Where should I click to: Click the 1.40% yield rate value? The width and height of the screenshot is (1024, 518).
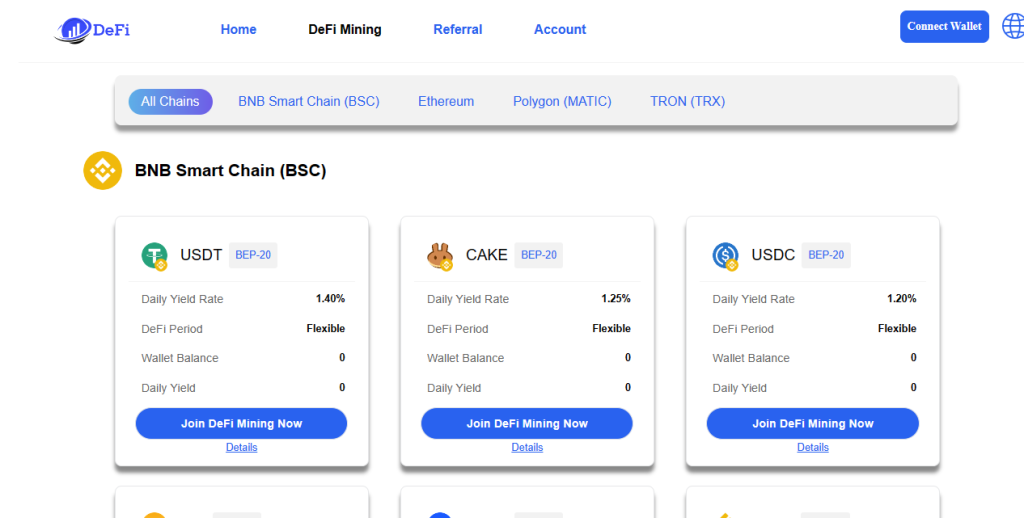tap(330, 299)
